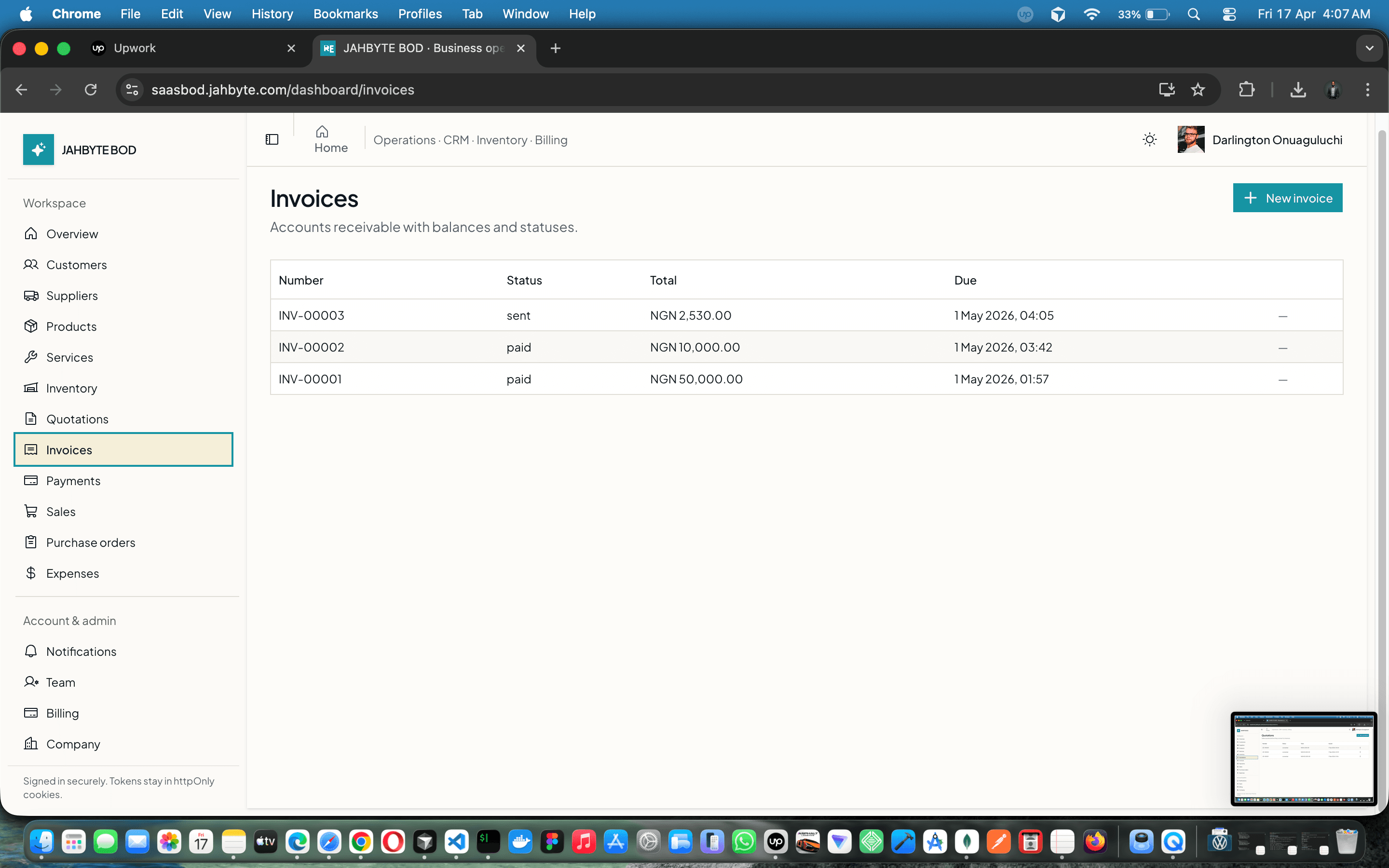Click the screenshot preview thumbnail
The image size is (1389, 868).
1303,758
